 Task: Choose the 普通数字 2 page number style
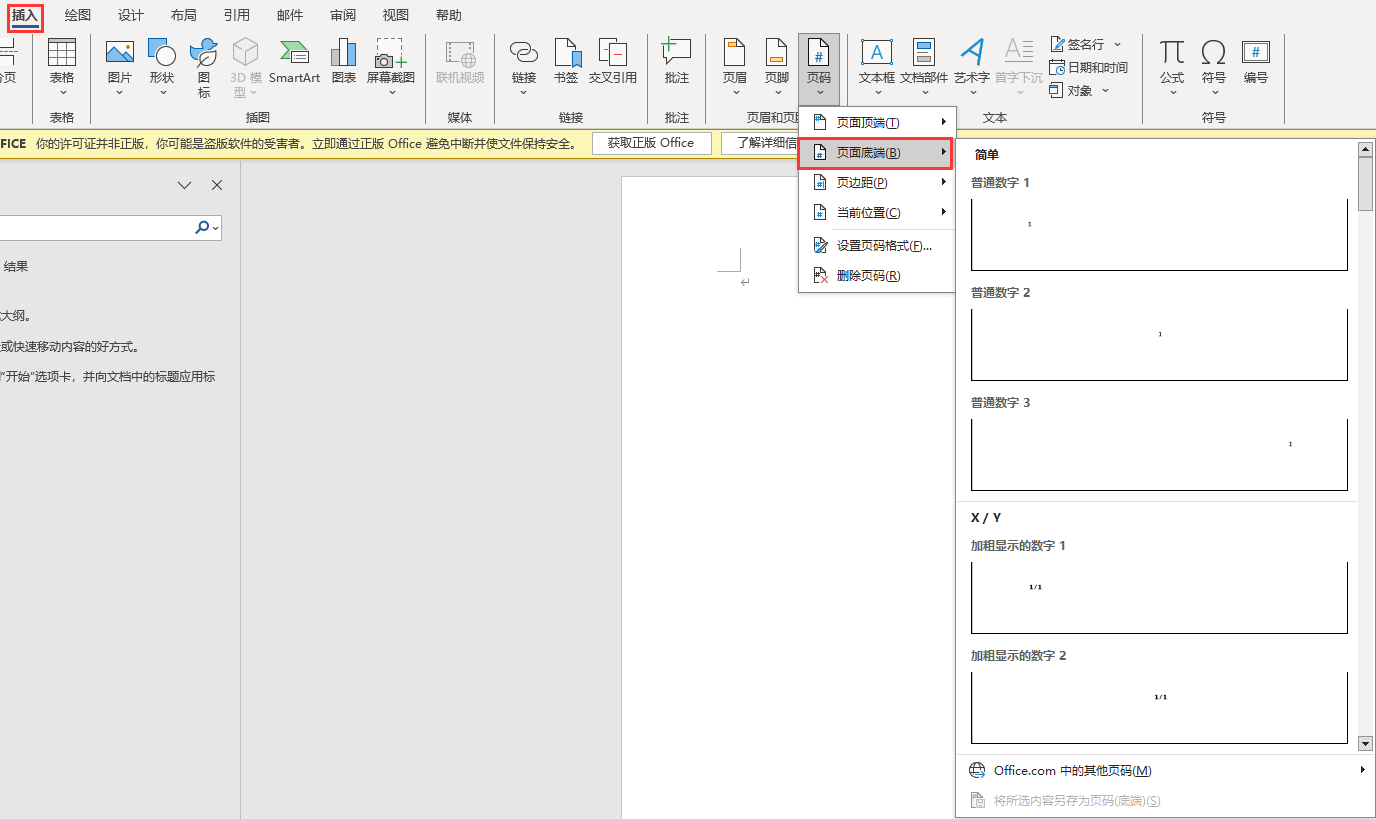coord(1159,340)
